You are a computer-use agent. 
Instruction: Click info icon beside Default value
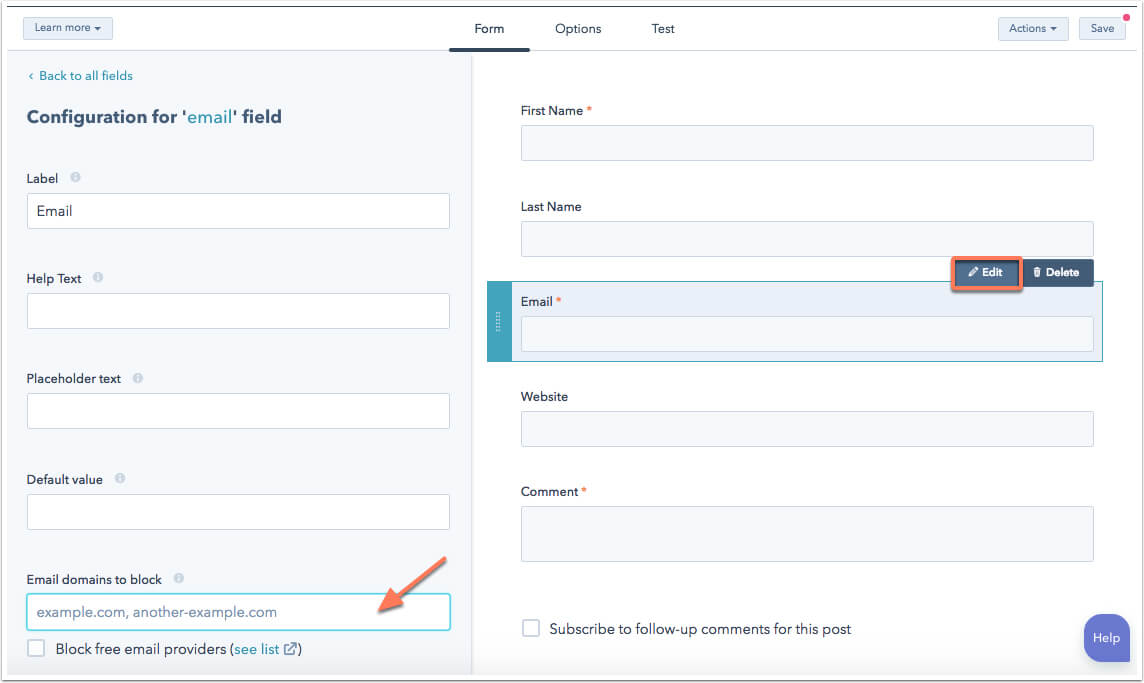[x=120, y=479]
